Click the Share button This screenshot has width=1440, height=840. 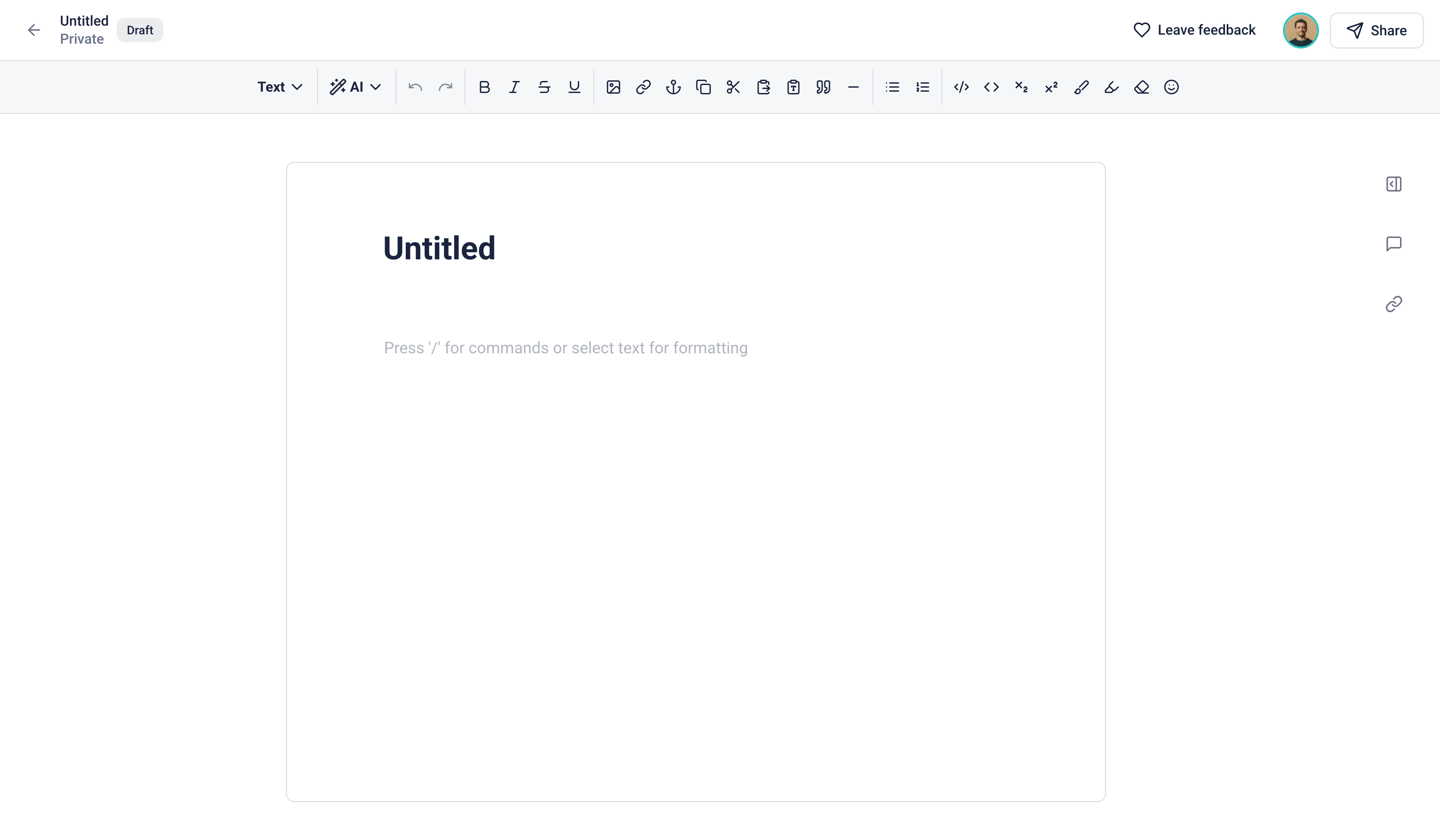1376,30
